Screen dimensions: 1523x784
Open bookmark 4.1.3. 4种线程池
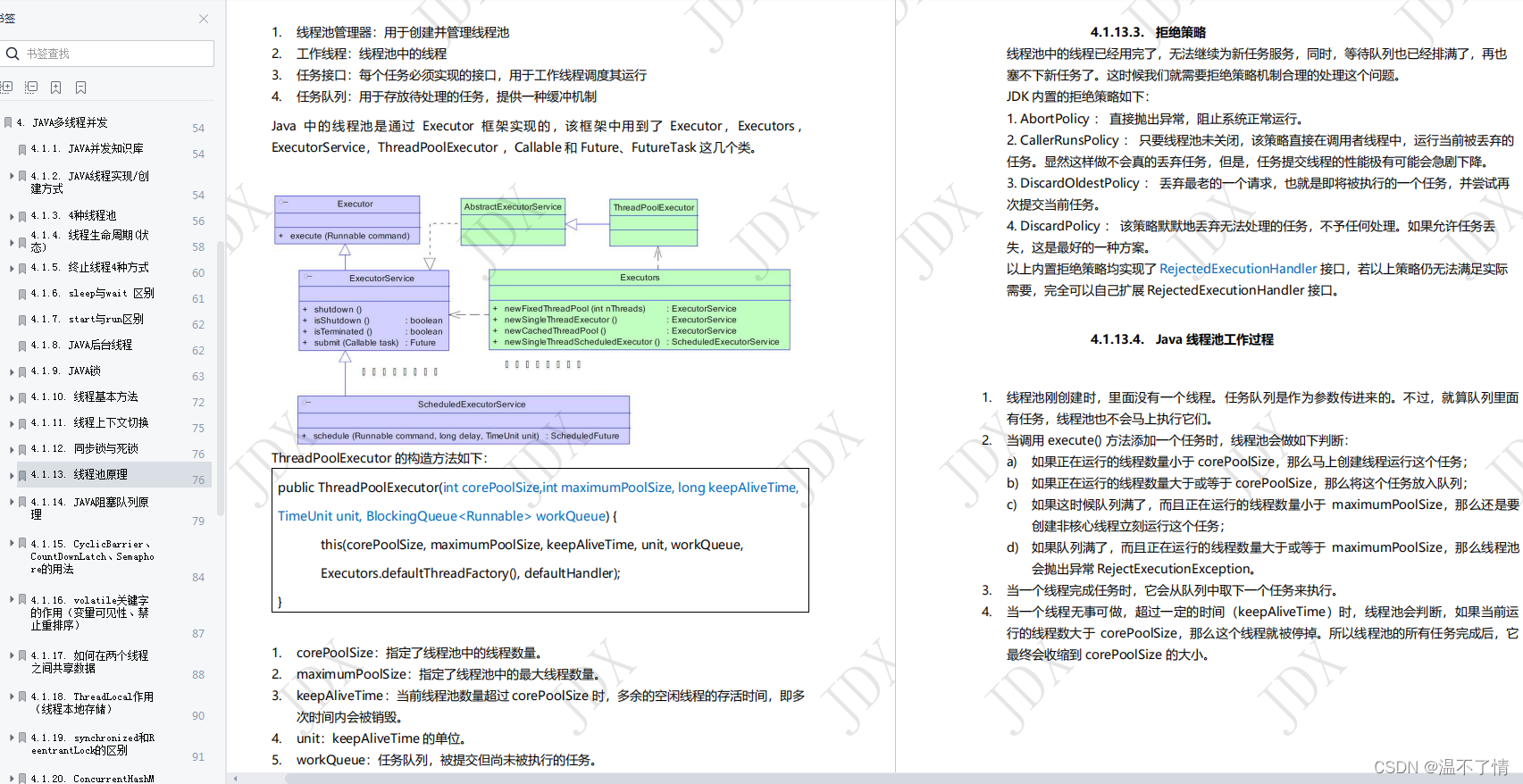tap(73, 215)
